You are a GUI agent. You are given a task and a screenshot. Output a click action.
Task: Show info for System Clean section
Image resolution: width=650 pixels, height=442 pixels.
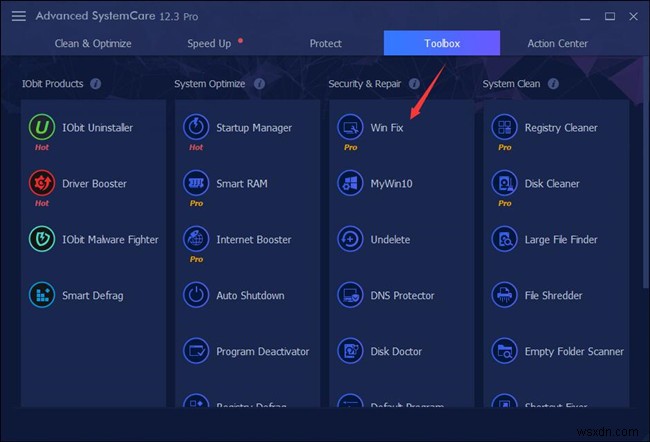553,84
